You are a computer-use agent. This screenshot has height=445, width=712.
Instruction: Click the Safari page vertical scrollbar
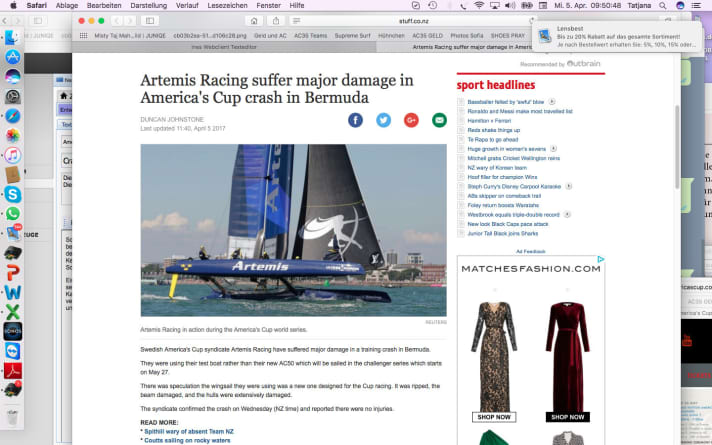(x=677, y=147)
